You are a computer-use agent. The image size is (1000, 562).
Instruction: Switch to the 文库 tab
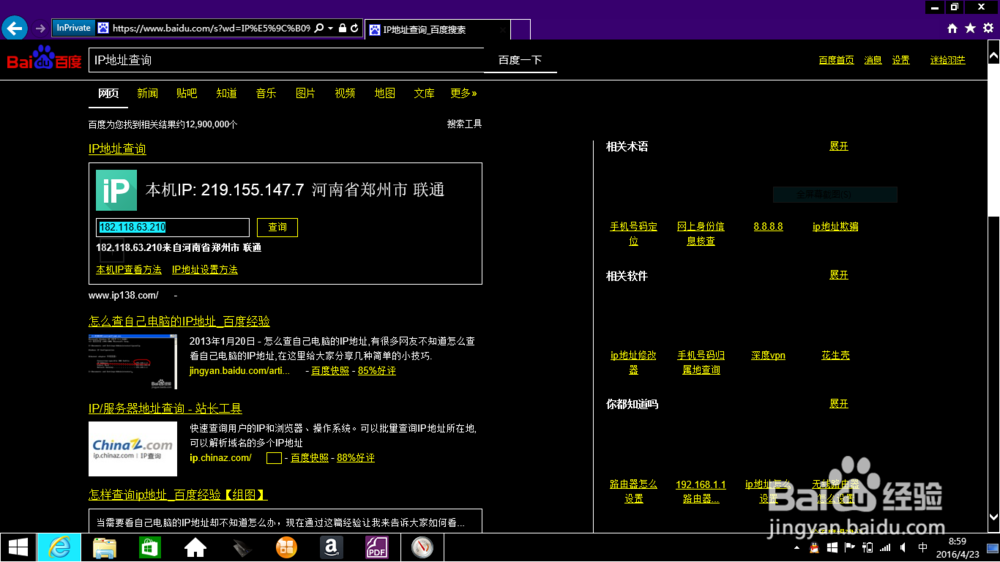[x=424, y=93]
